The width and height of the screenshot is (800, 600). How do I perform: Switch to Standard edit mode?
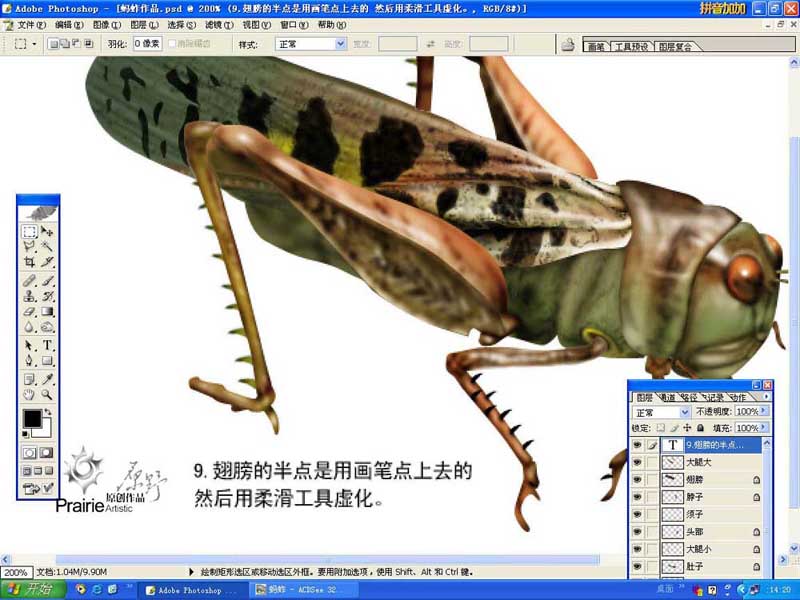(x=30, y=453)
